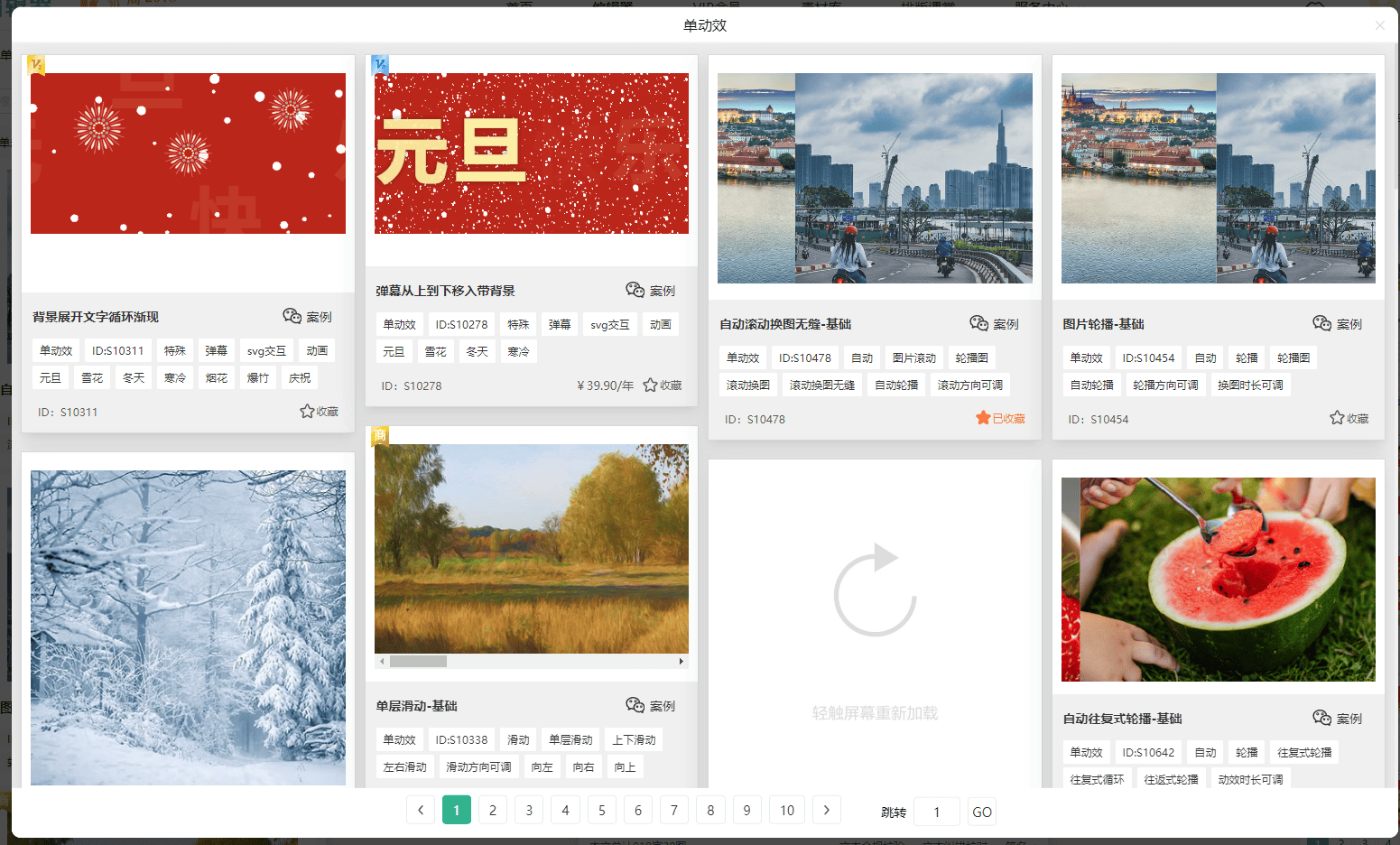Click the yellow VIP badge on fireworks card
This screenshot has width=1400, height=845.
(36, 64)
